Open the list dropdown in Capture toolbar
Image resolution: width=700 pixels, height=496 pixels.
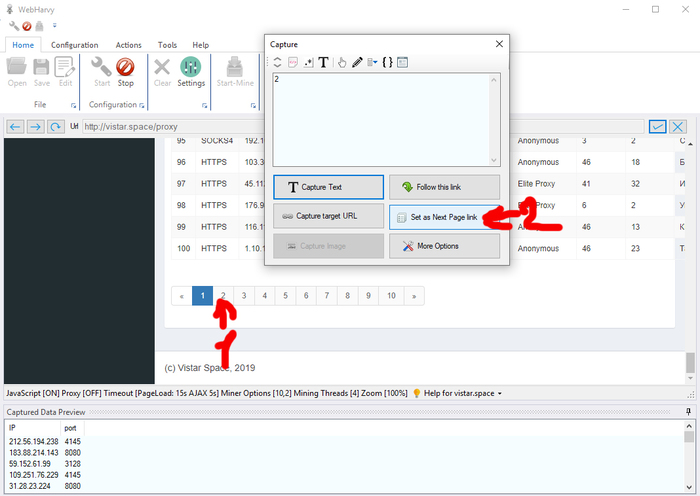point(373,62)
